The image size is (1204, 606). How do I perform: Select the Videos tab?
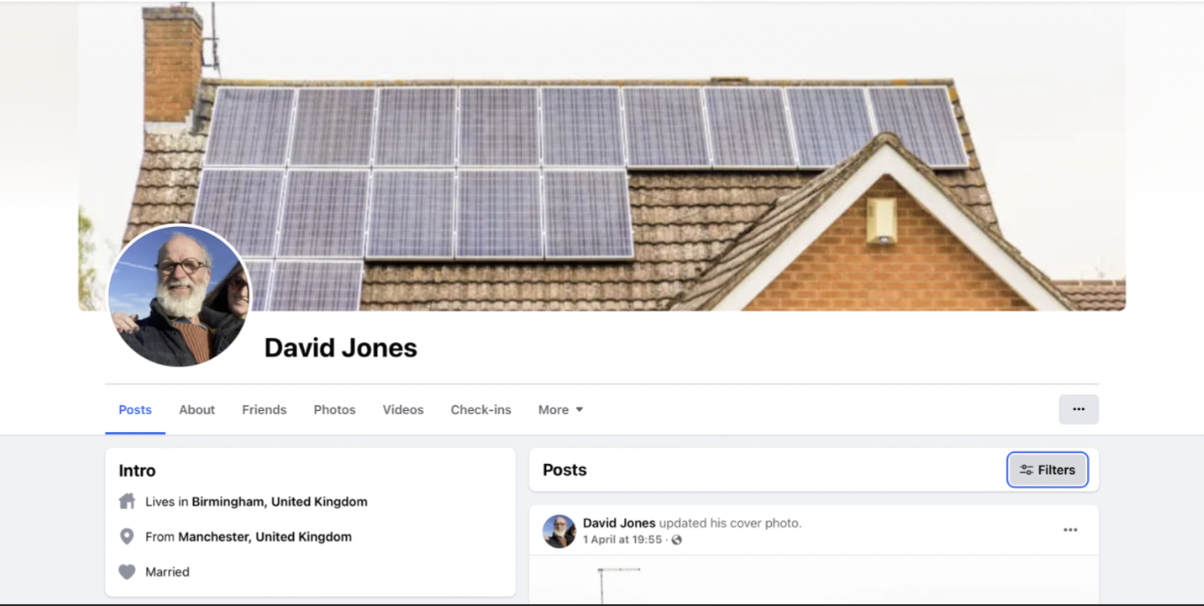coord(403,410)
